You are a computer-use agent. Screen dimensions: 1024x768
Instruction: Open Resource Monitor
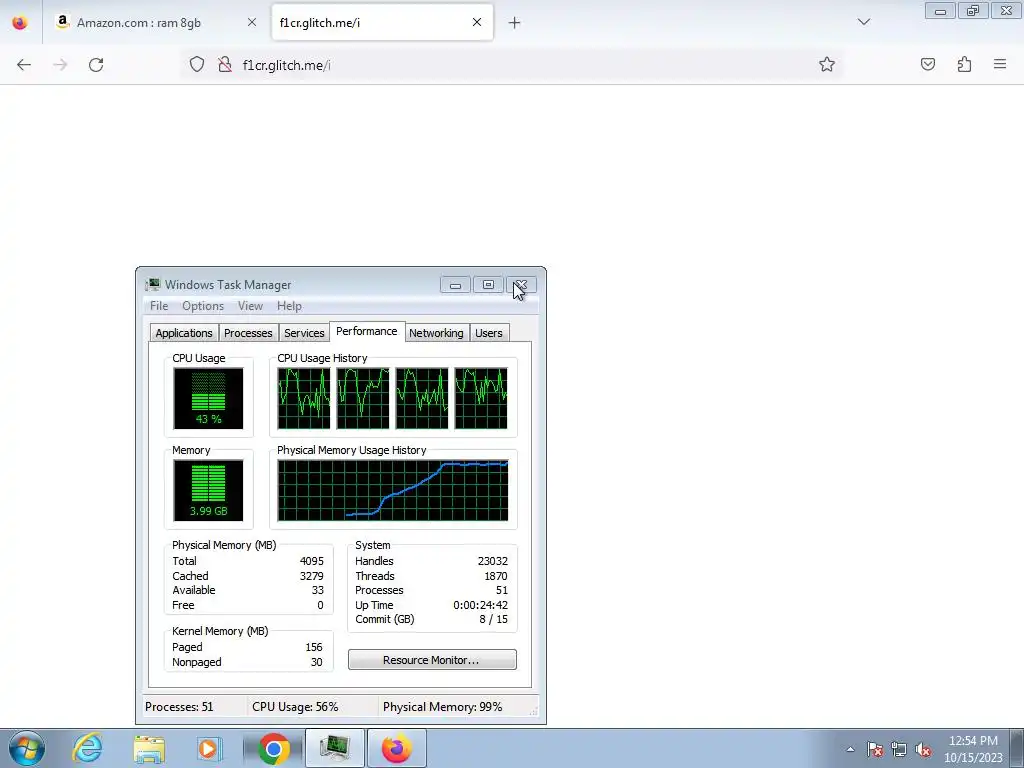pyautogui.click(x=432, y=660)
